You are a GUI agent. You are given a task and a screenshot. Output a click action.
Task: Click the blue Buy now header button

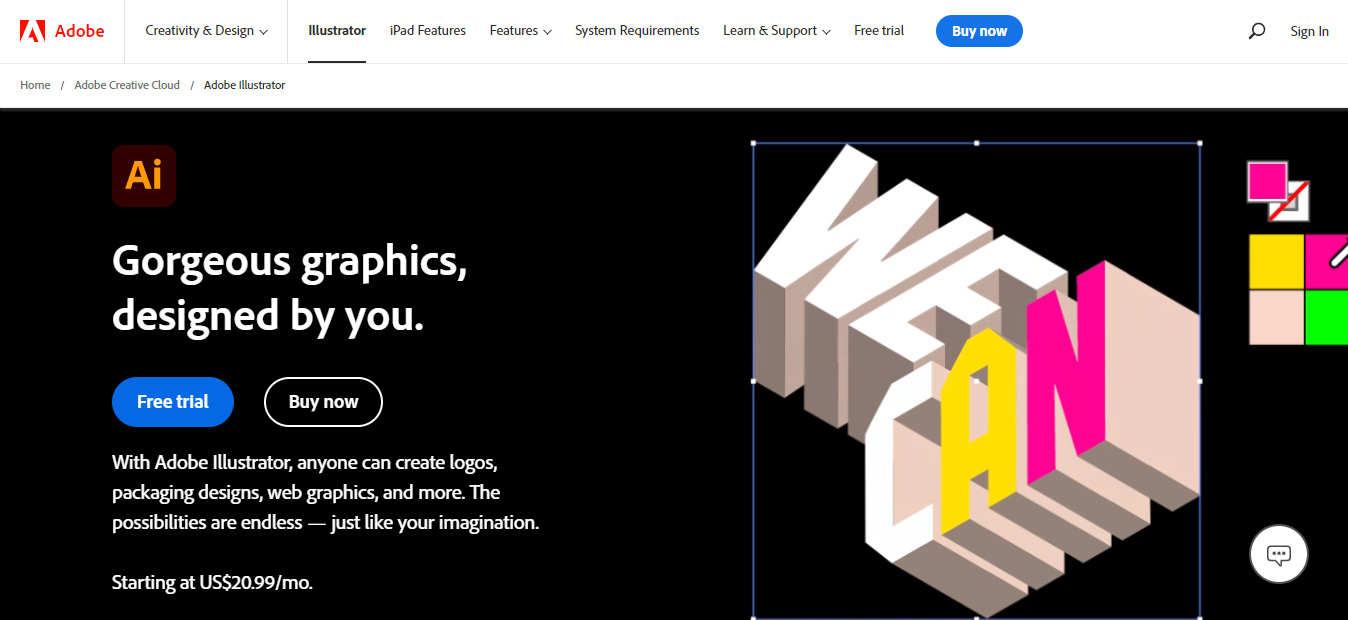pos(979,31)
